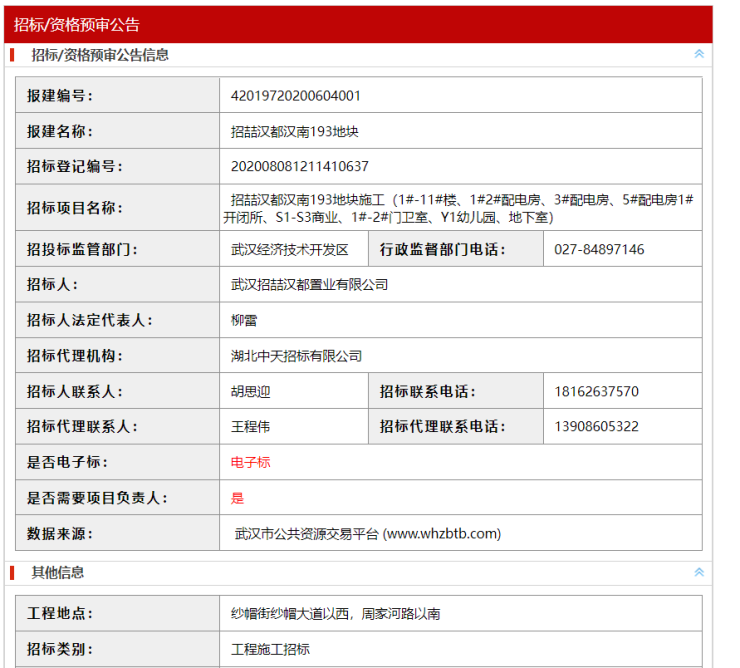Click the agency name 湖北中天招标有限公司

tap(296, 356)
